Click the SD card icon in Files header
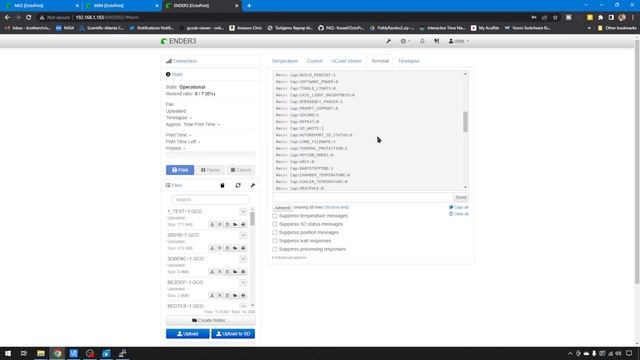Screen dimensions: 640x360 click(222, 185)
